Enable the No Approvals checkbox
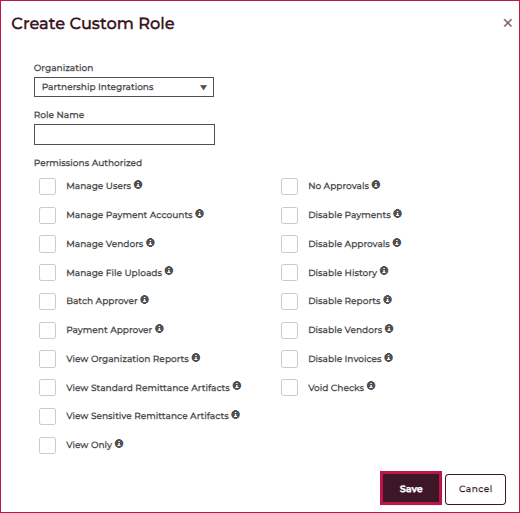 pyautogui.click(x=289, y=186)
